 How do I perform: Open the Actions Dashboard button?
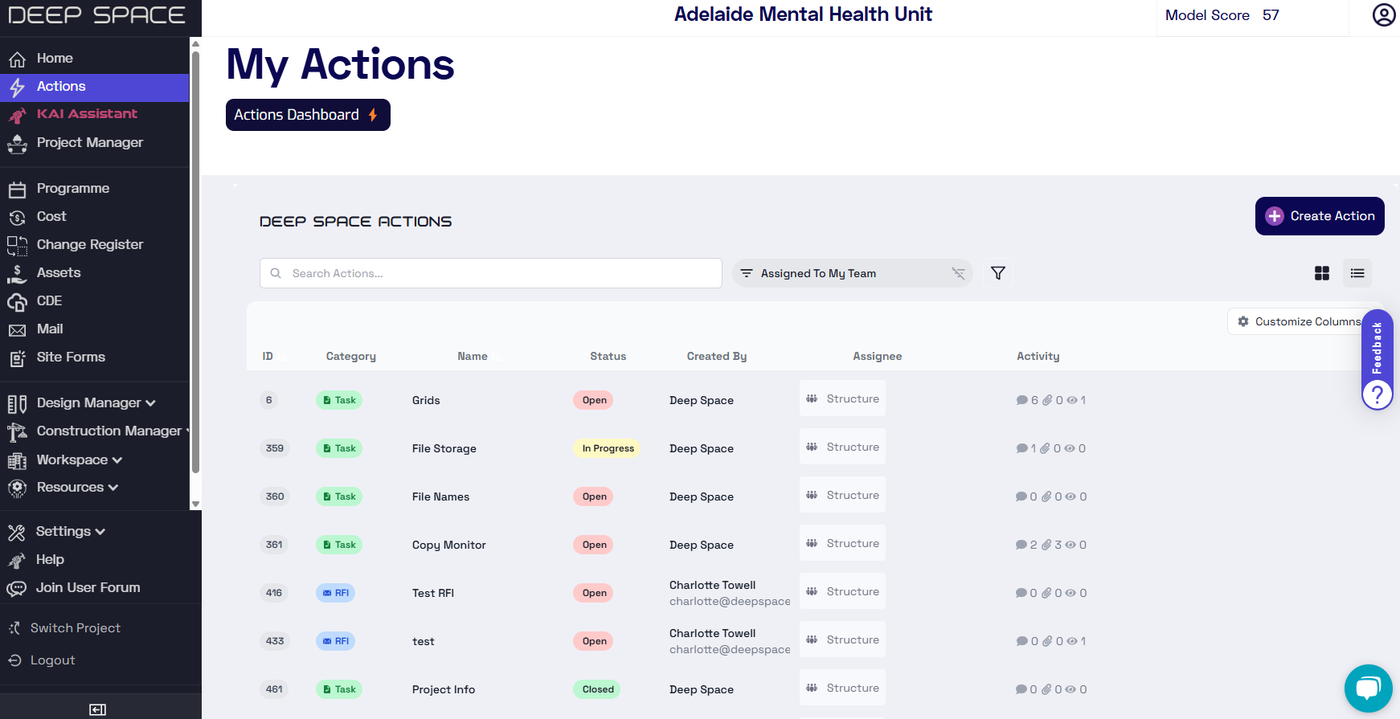pyautogui.click(x=308, y=115)
